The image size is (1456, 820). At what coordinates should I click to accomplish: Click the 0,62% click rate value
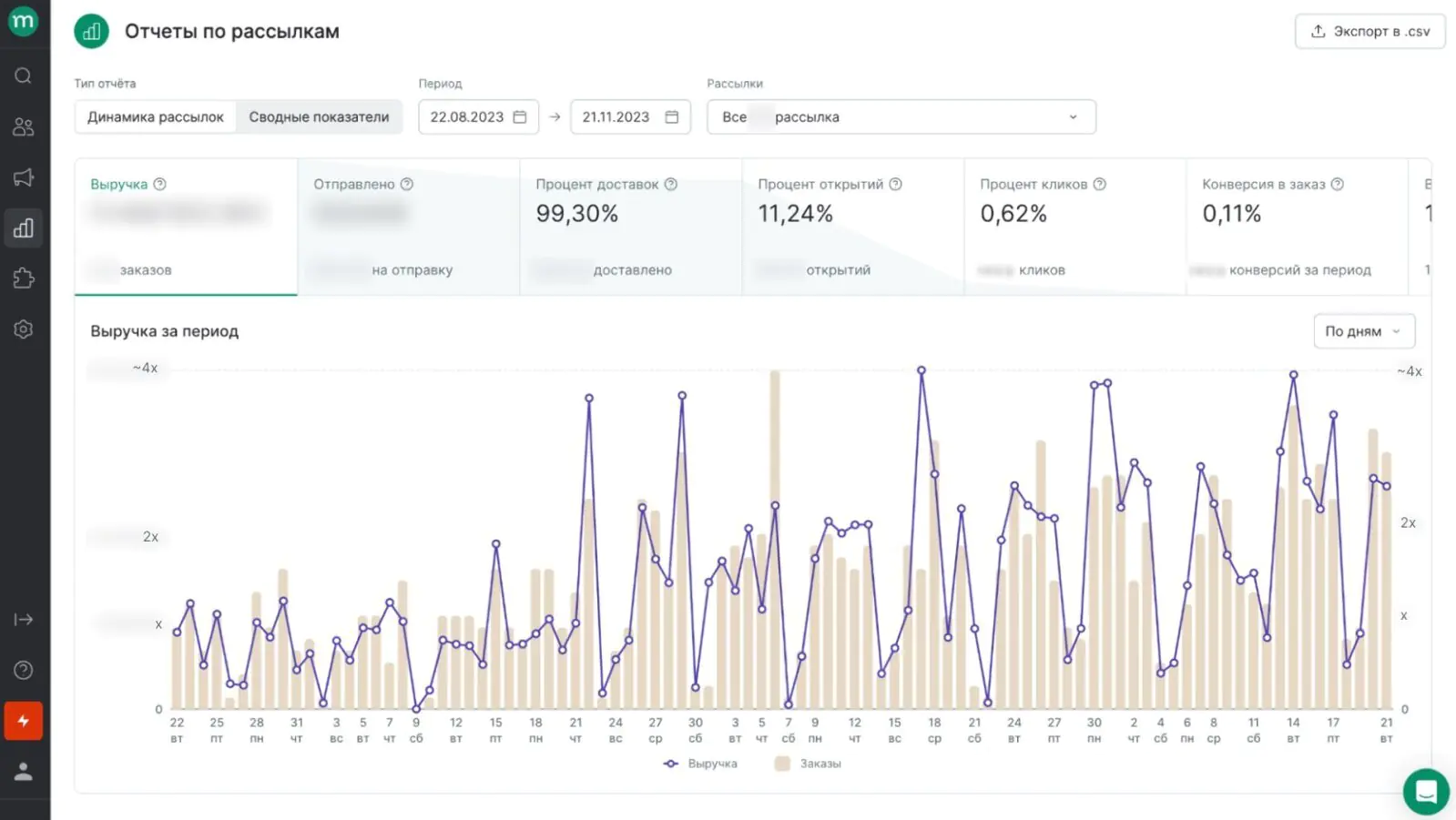[1013, 214]
